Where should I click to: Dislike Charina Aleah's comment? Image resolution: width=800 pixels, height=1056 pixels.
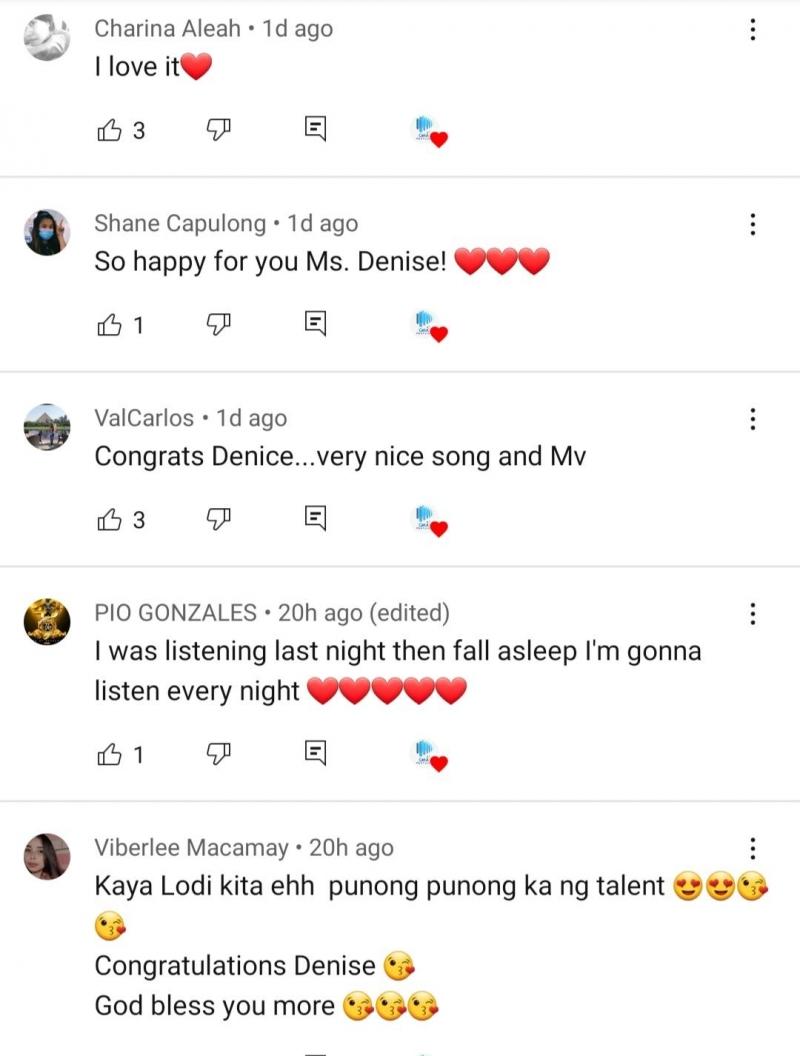(x=218, y=129)
